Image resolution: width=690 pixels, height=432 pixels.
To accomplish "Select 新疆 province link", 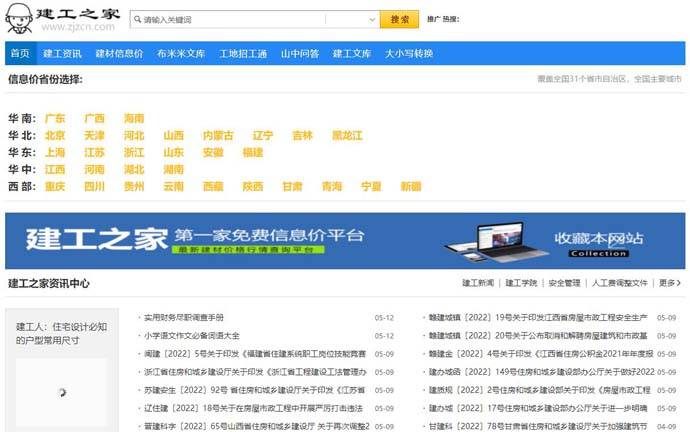I will tap(411, 187).
